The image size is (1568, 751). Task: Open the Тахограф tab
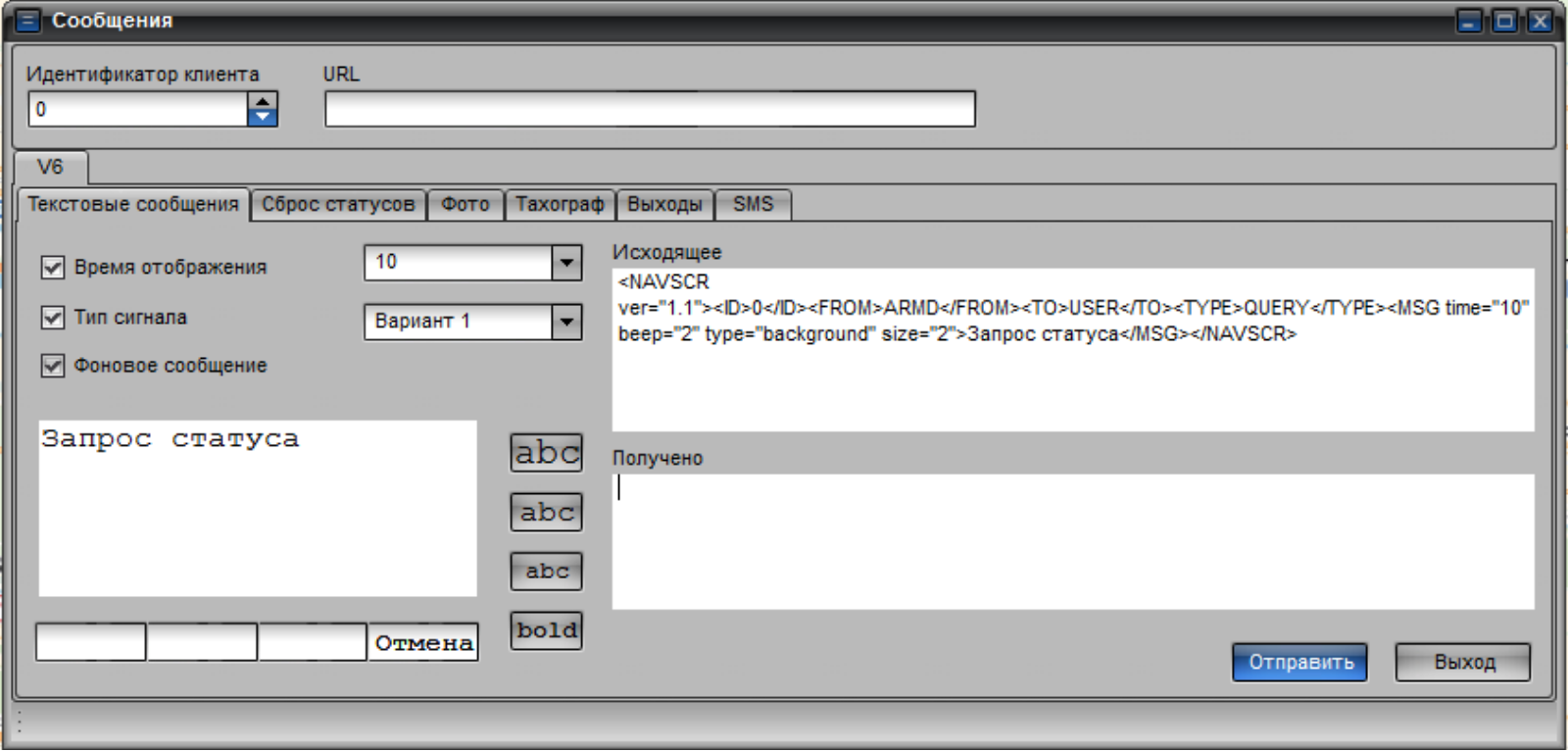560,205
